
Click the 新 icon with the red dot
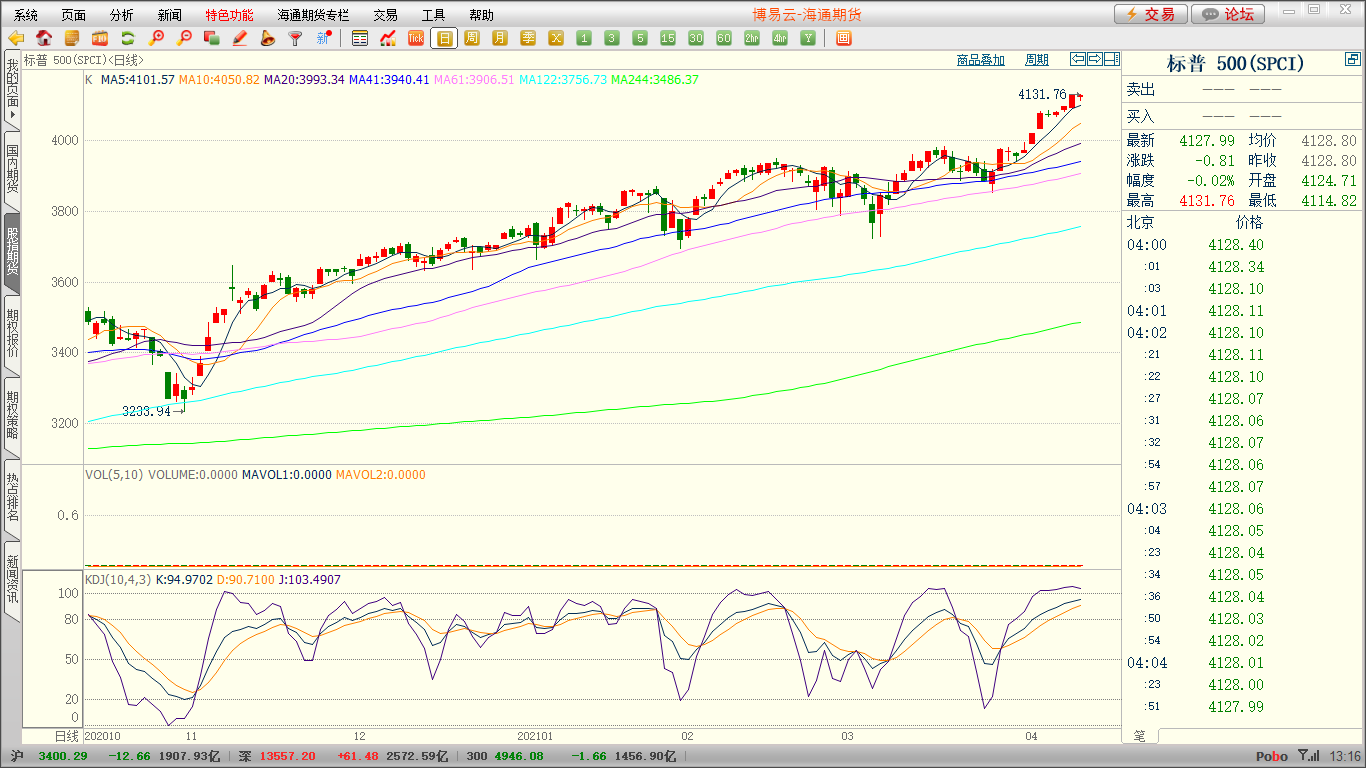coord(323,38)
